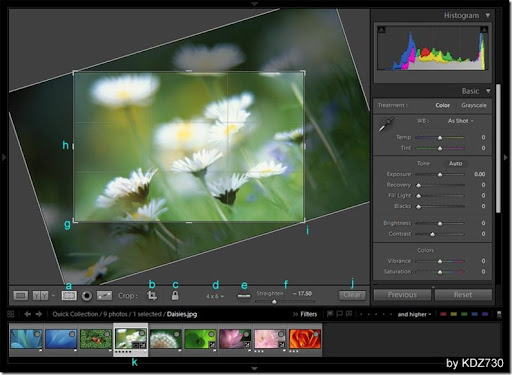The width and height of the screenshot is (512, 375).
Task: Pick the Straighten level tool icon
Action: click(x=244, y=296)
